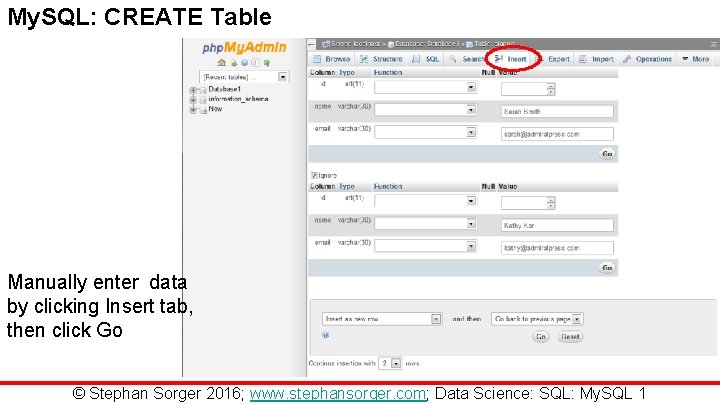This screenshot has width=720, height=405.
Task: Click the Browse tab icon
Action: [317, 59]
